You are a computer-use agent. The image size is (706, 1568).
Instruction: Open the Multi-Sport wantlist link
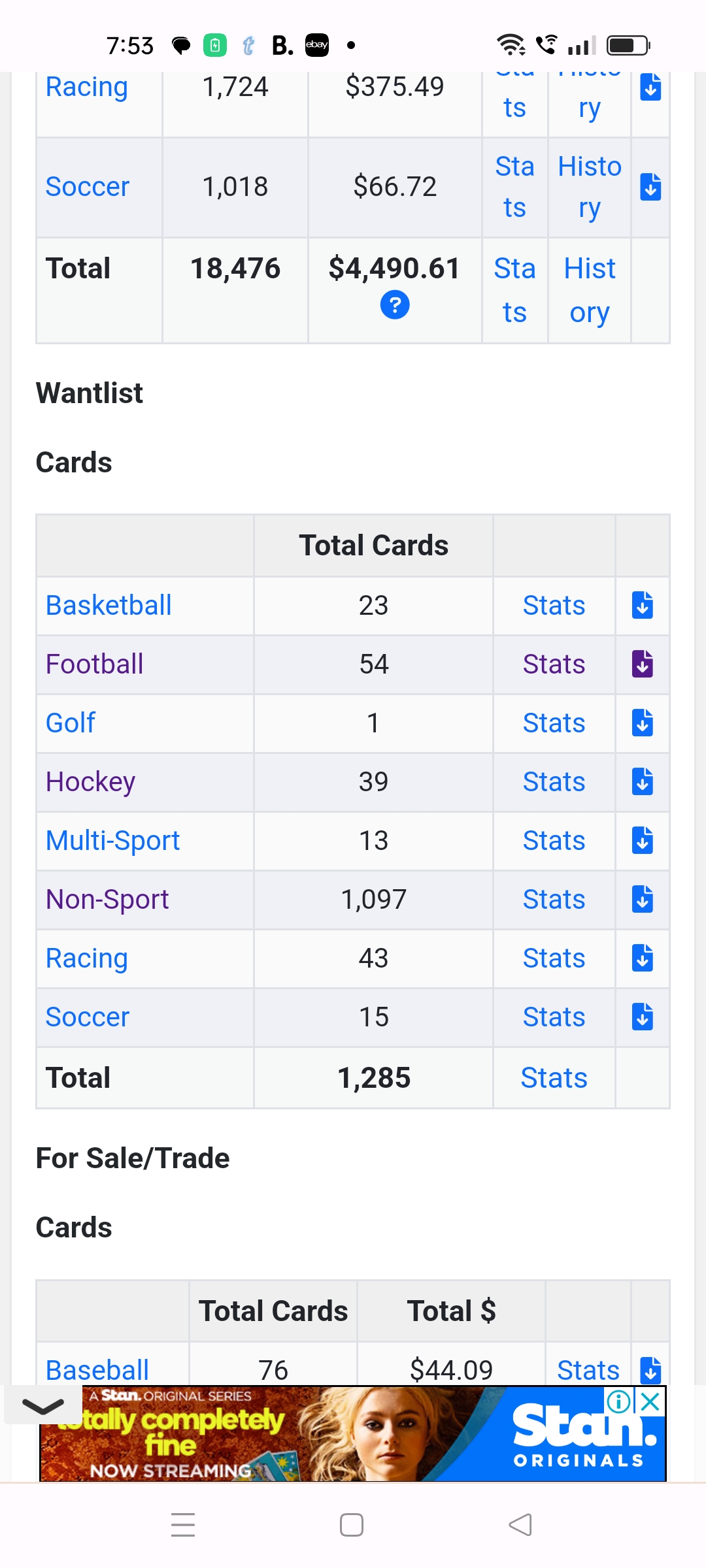point(112,840)
